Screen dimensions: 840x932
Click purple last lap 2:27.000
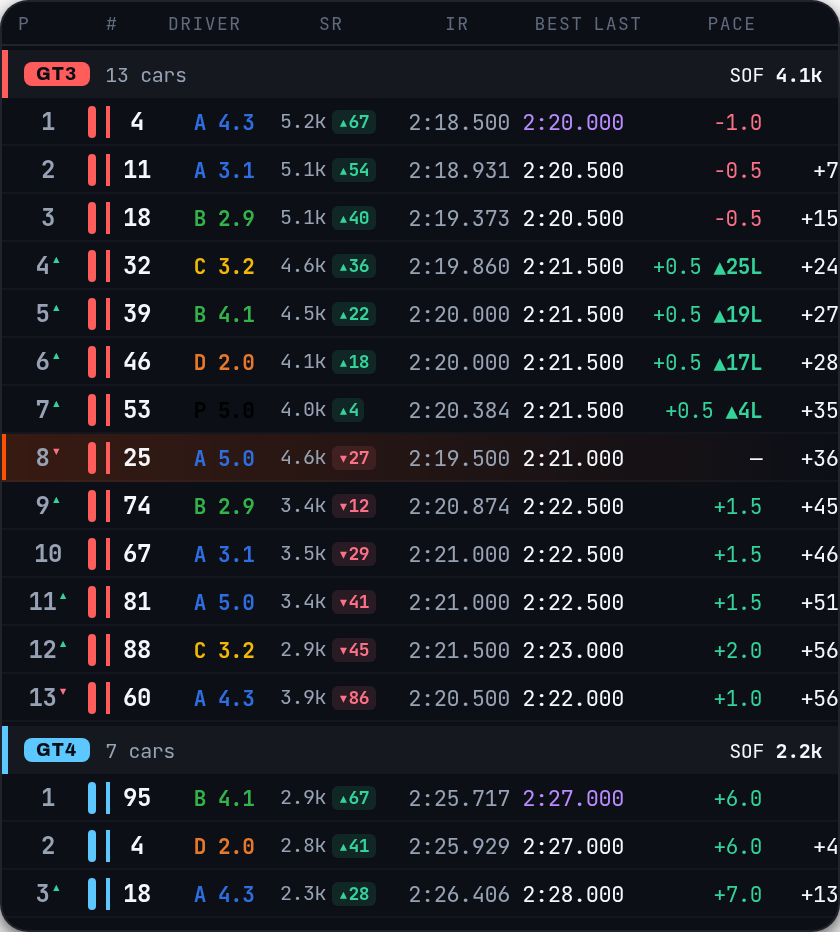573,798
